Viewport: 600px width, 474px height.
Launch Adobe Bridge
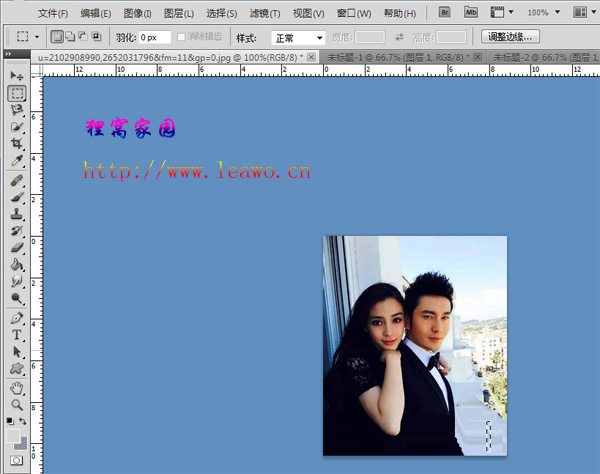tap(444, 12)
